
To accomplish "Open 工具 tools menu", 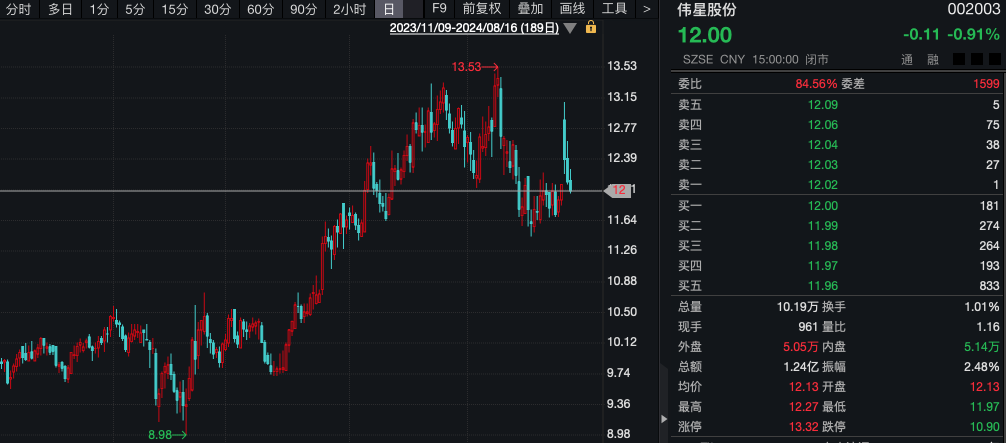I will [615, 9].
